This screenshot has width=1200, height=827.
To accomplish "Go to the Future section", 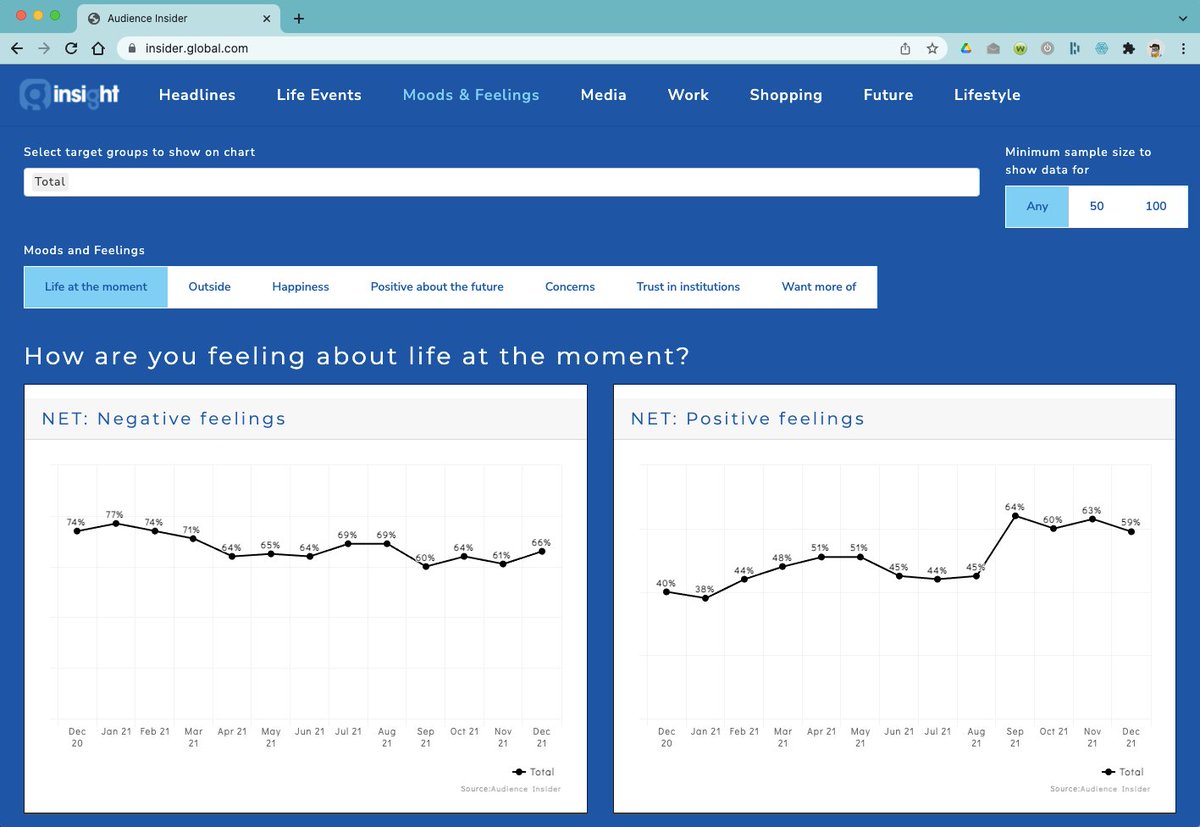I will click(x=888, y=95).
